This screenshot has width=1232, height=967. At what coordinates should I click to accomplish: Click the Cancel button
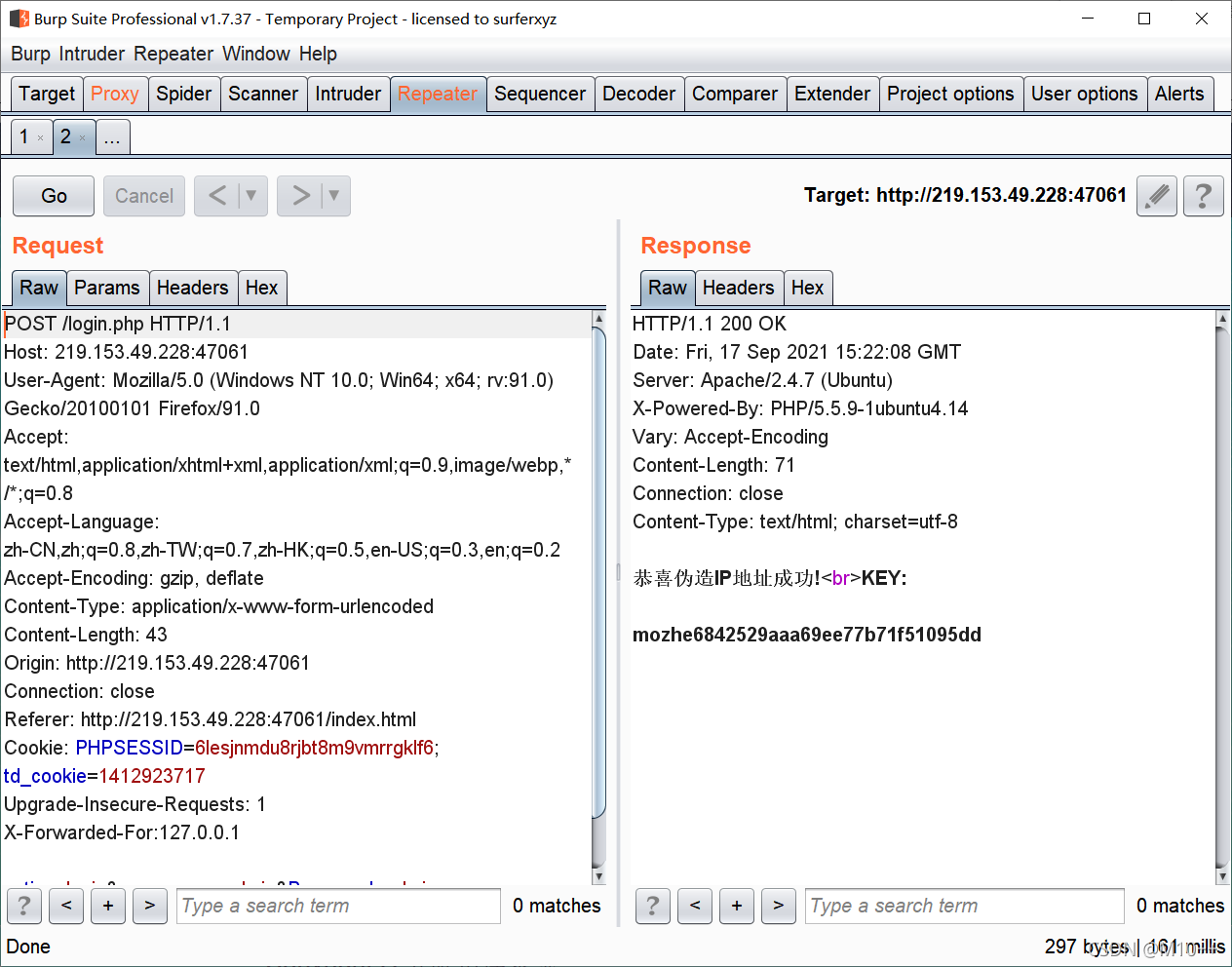pyautogui.click(x=144, y=196)
